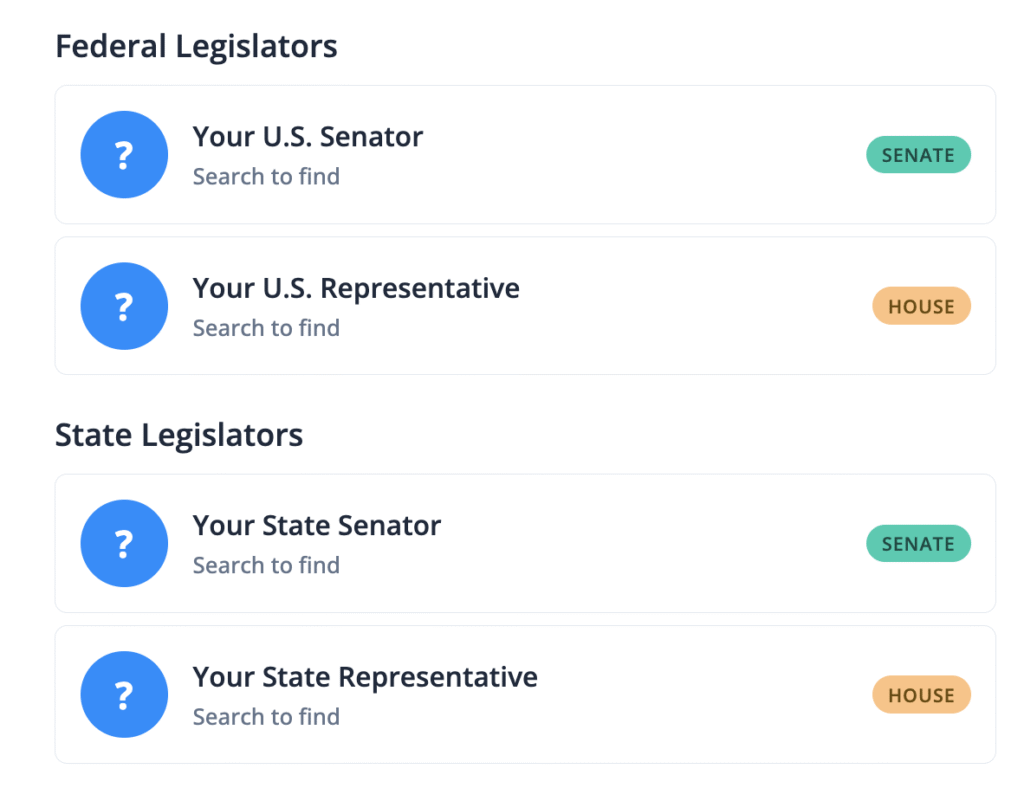Open the "Your State Representative" title

click(x=365, y=678)
